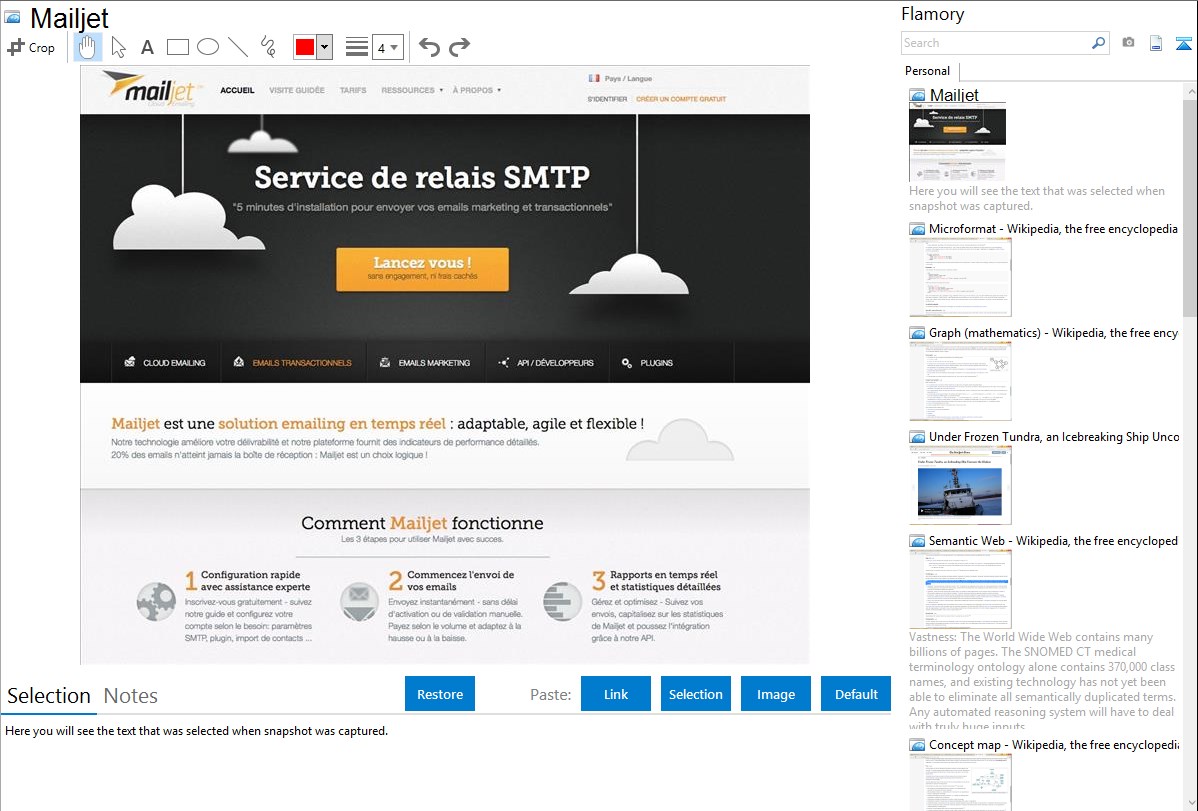Select the freehand scribble tool
This screenshot has height=811, width=1198.
coord(268,47)
